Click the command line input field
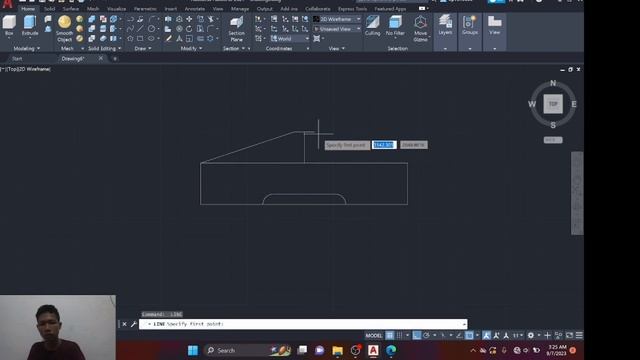Screen dimensions: 640x360 click(x=303, y=324)
